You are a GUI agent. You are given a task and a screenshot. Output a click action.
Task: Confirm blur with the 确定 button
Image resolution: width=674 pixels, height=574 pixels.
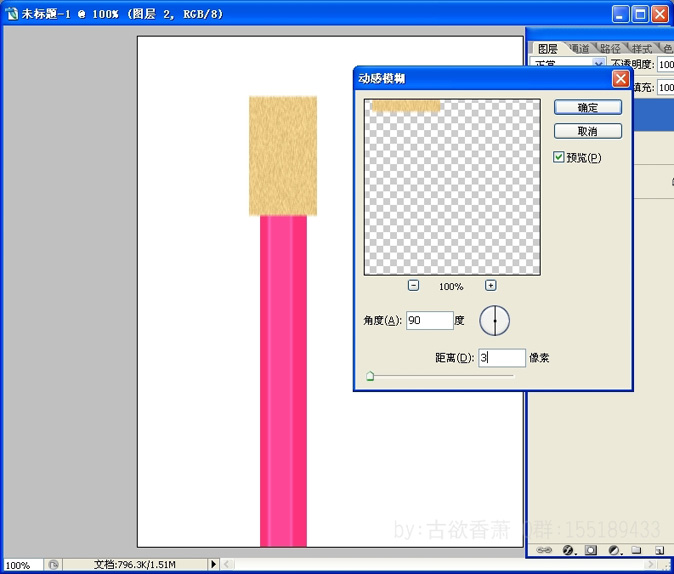tap(588, 107)
